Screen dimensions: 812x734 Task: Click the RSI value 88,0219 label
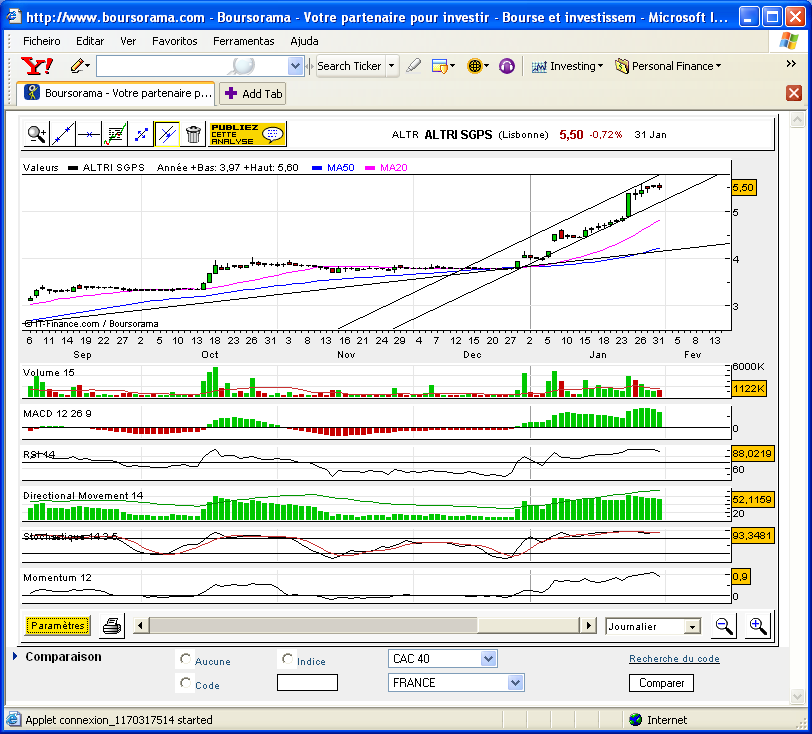[x=752, y=454]
